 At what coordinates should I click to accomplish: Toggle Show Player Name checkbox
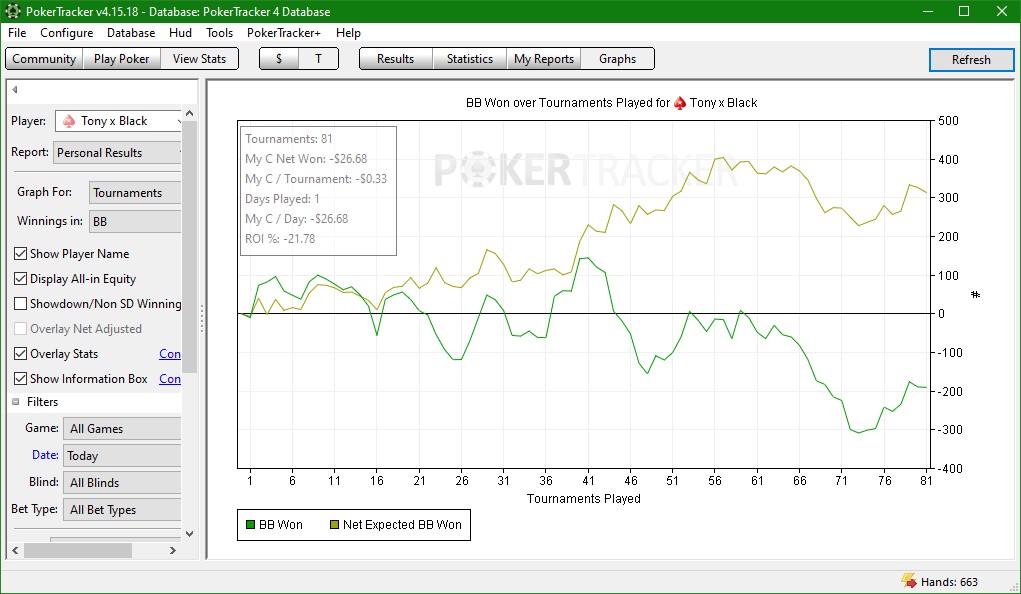point(20,253)
